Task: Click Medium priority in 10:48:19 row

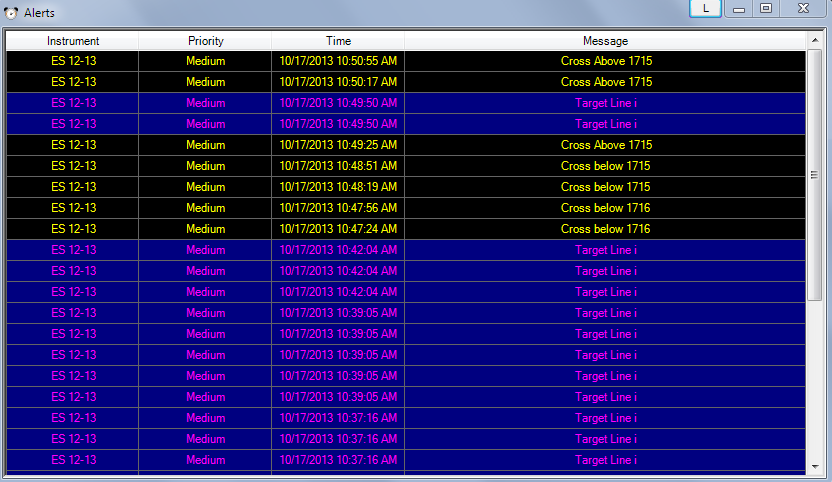Action: point(205,187)
